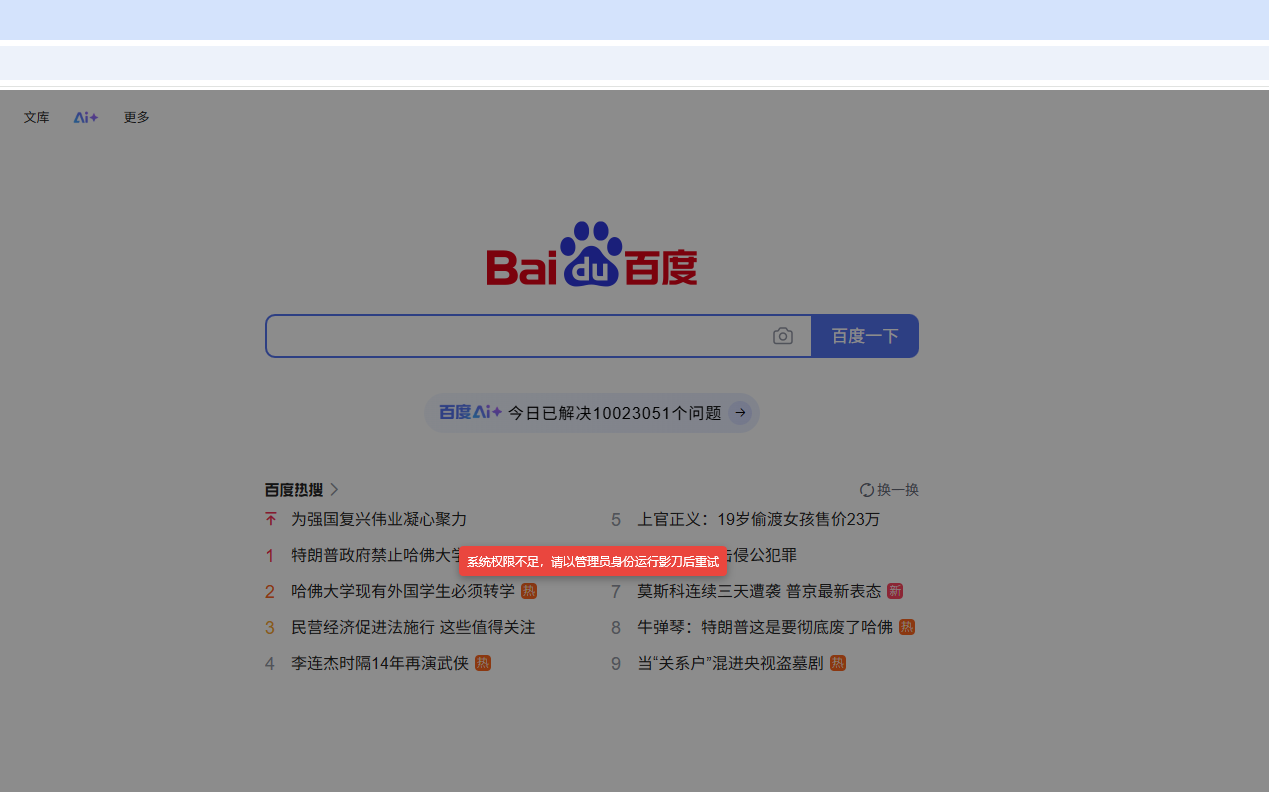
Task: Click the 新 badge after 莫斯科连续三天遭袭
Action: [x=895, y=591]
